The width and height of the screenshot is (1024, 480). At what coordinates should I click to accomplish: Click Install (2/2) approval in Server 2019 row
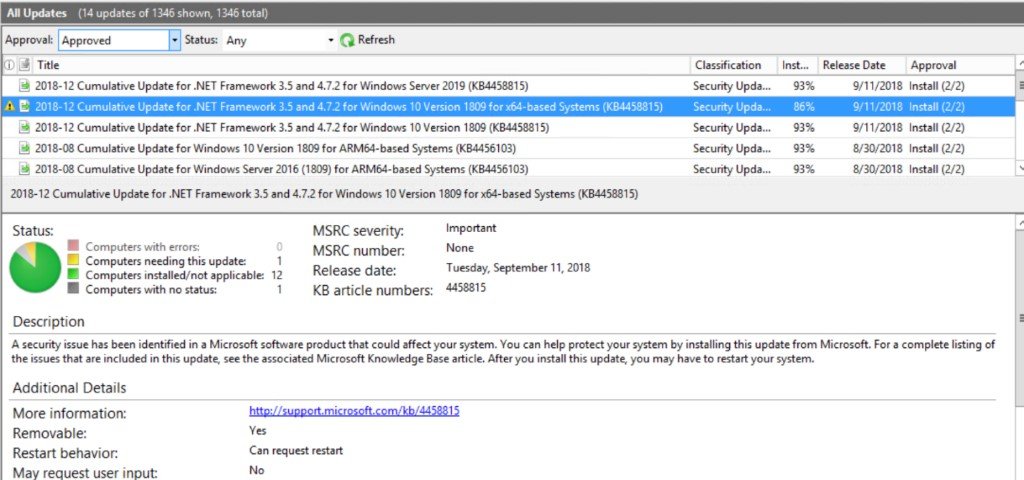point(936,86)
